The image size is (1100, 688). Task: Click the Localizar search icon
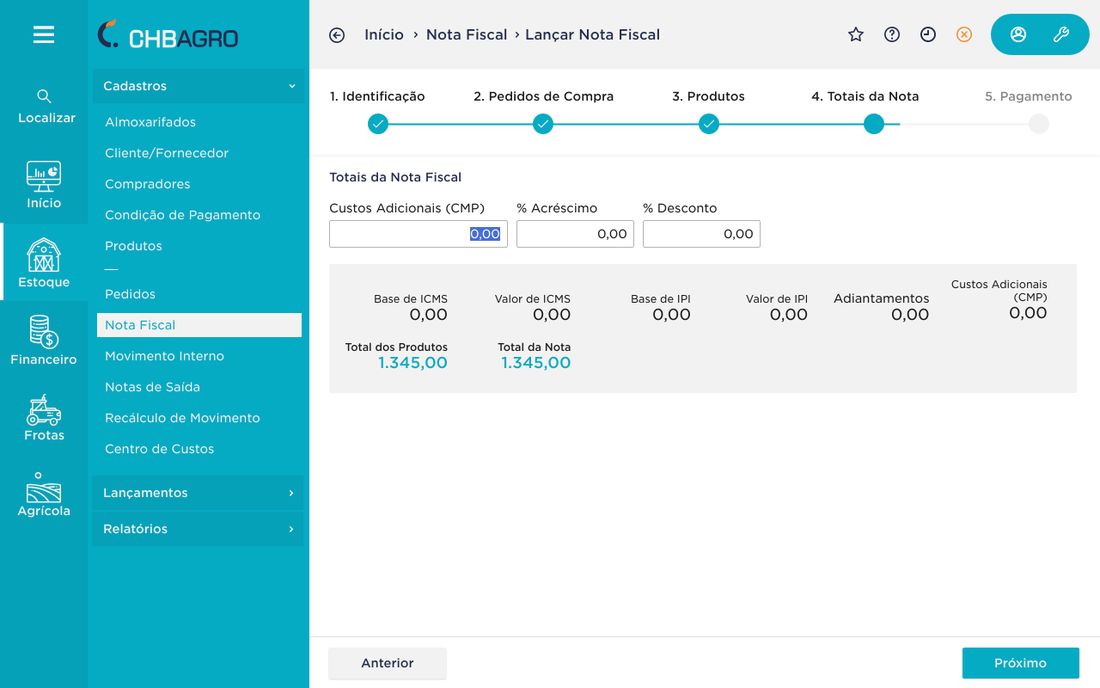tap(43, 96)
